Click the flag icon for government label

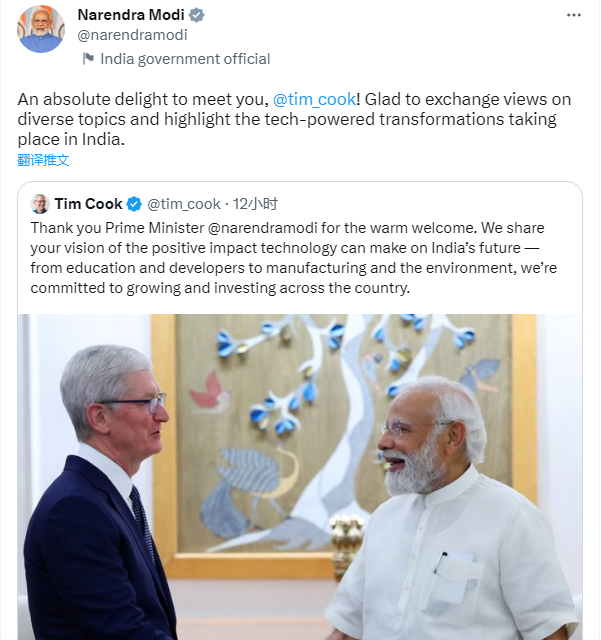tap(88, 59)
